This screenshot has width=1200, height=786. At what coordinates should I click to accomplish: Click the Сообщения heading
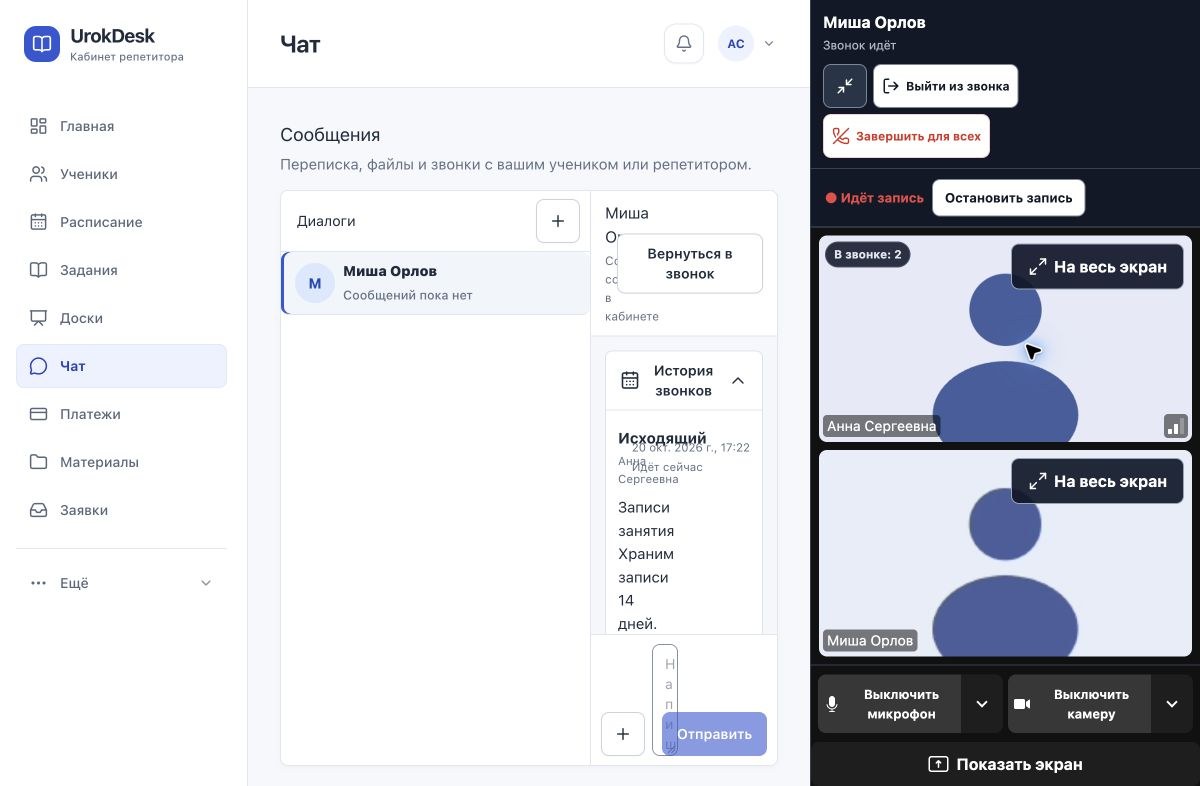pos(330,135)
